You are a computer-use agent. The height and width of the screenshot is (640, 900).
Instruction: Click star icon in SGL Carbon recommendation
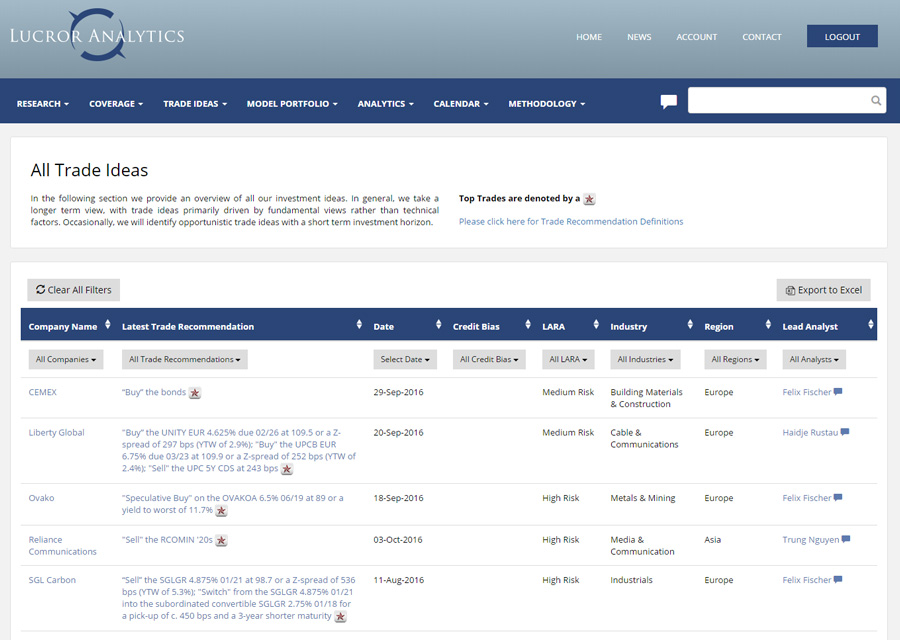pyautogui.click(x=340, y=617)
